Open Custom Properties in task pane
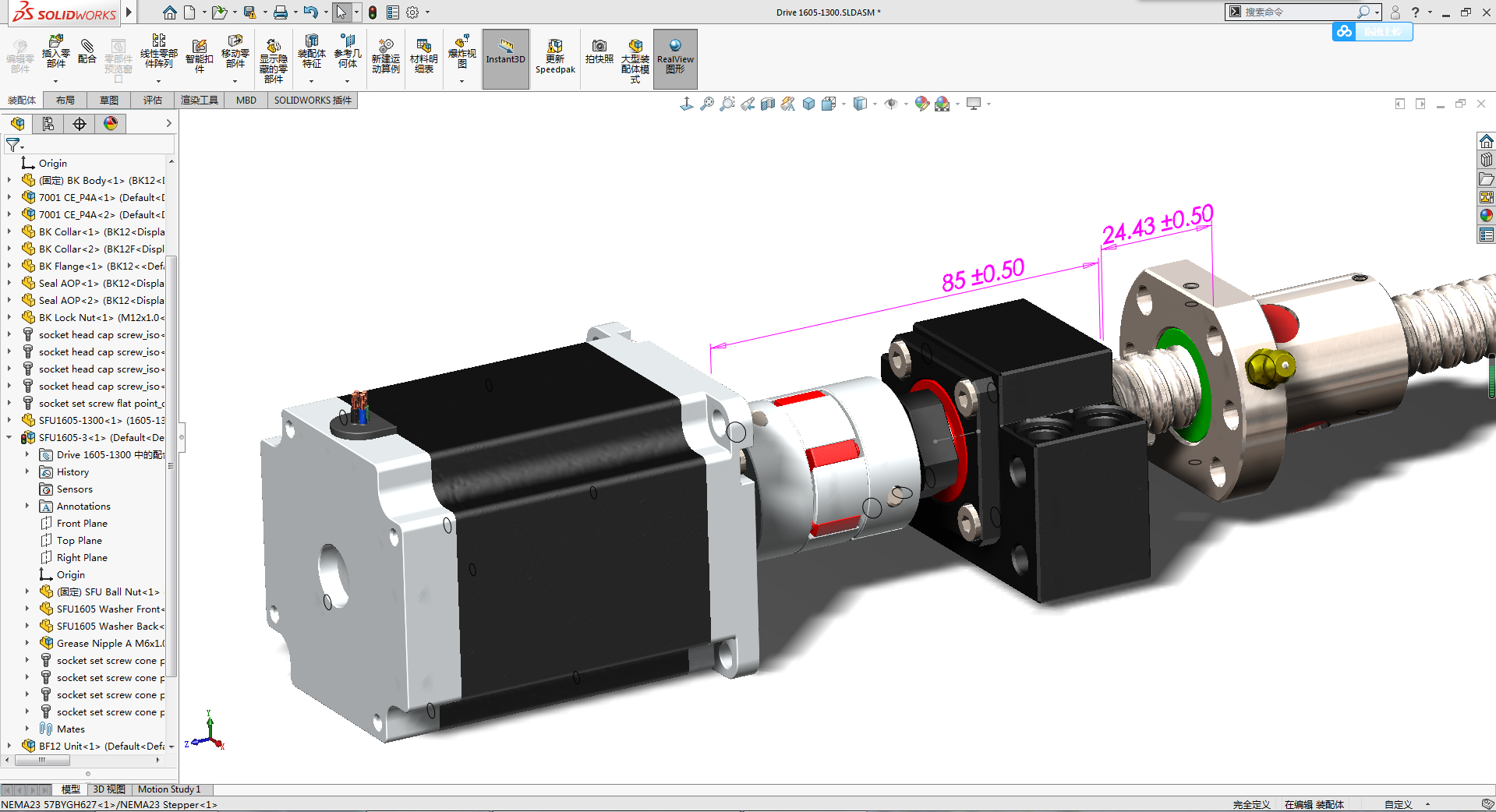 point(1486,235)
